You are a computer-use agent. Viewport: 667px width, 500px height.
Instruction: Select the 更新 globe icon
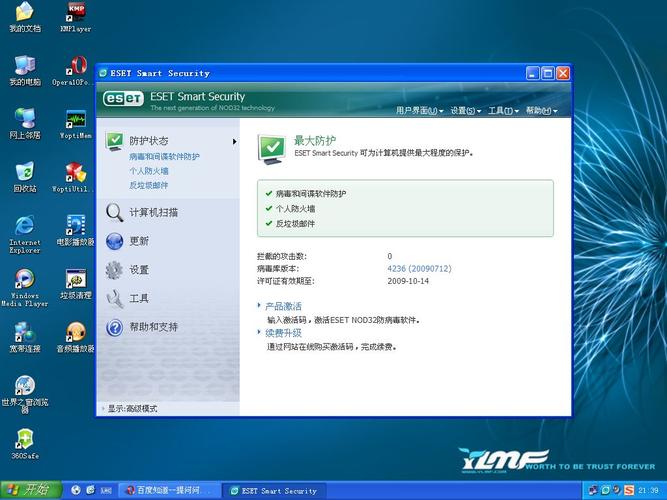pos(114,241)
